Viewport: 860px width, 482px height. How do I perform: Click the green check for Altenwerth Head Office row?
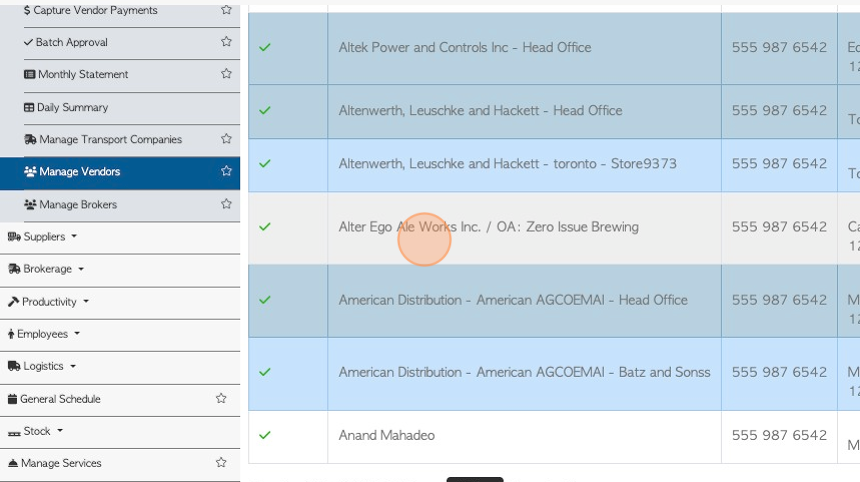point(265,110)
